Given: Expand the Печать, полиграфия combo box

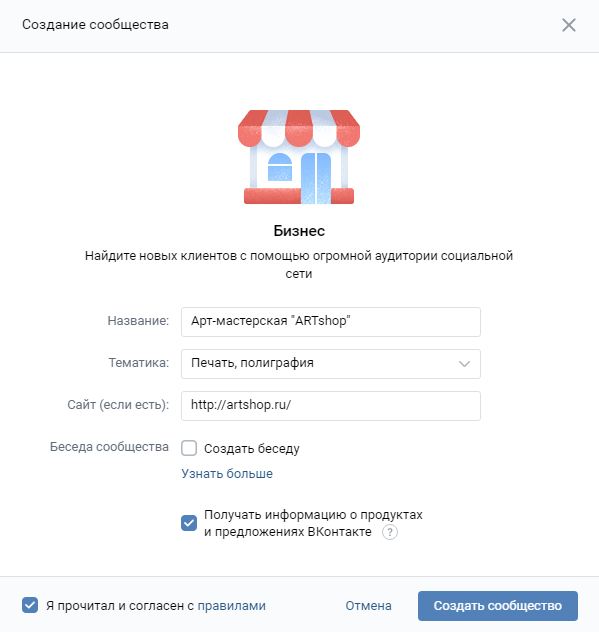Looking at the screenshot, I should 331,364.
